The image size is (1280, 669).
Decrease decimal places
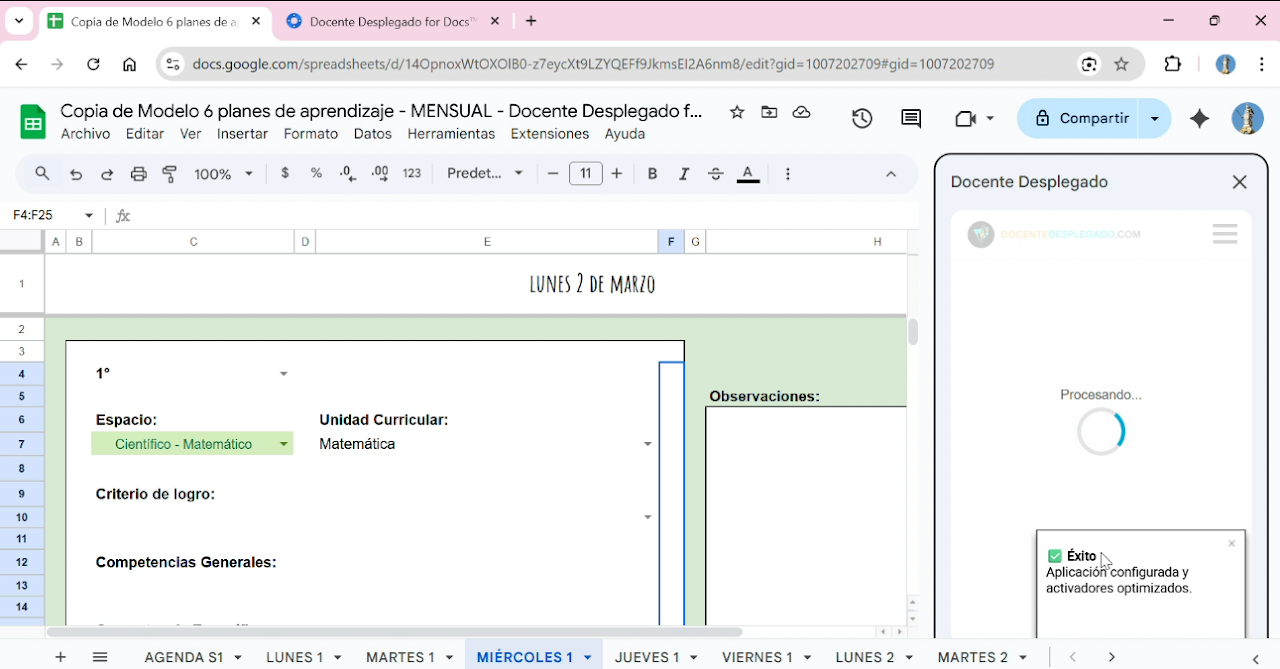click(347, 173)
